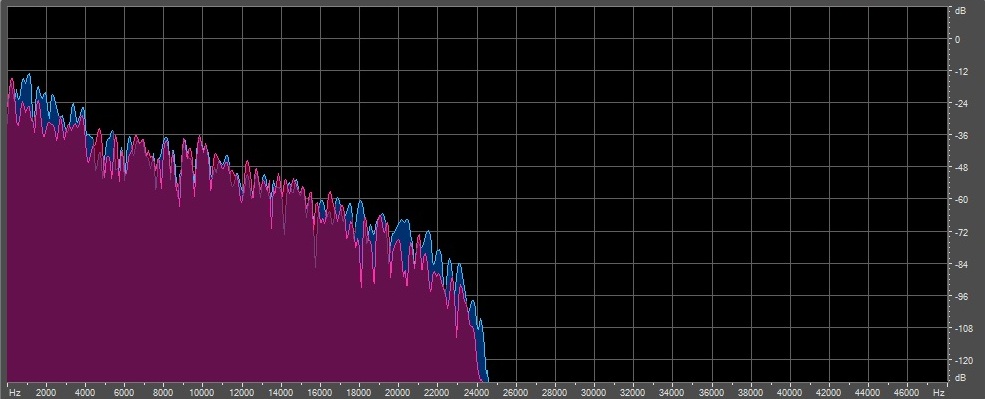Click the 26000 frequency axis label
This screenshot has height=399, width=985.
coord(516,393)
